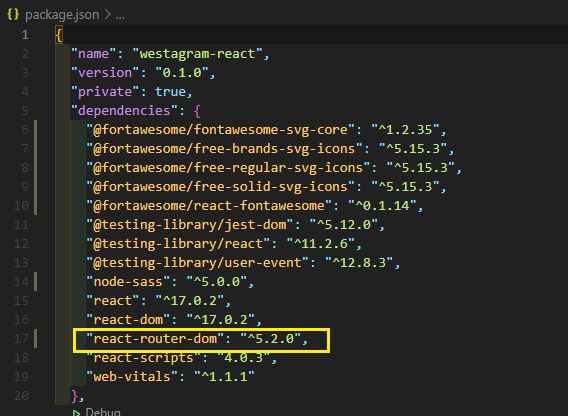The width and height of the screenshot is (568, 416).
Task: Click the "react-router-dom" key
Action: pyautogui.click(x=155, y=339)
